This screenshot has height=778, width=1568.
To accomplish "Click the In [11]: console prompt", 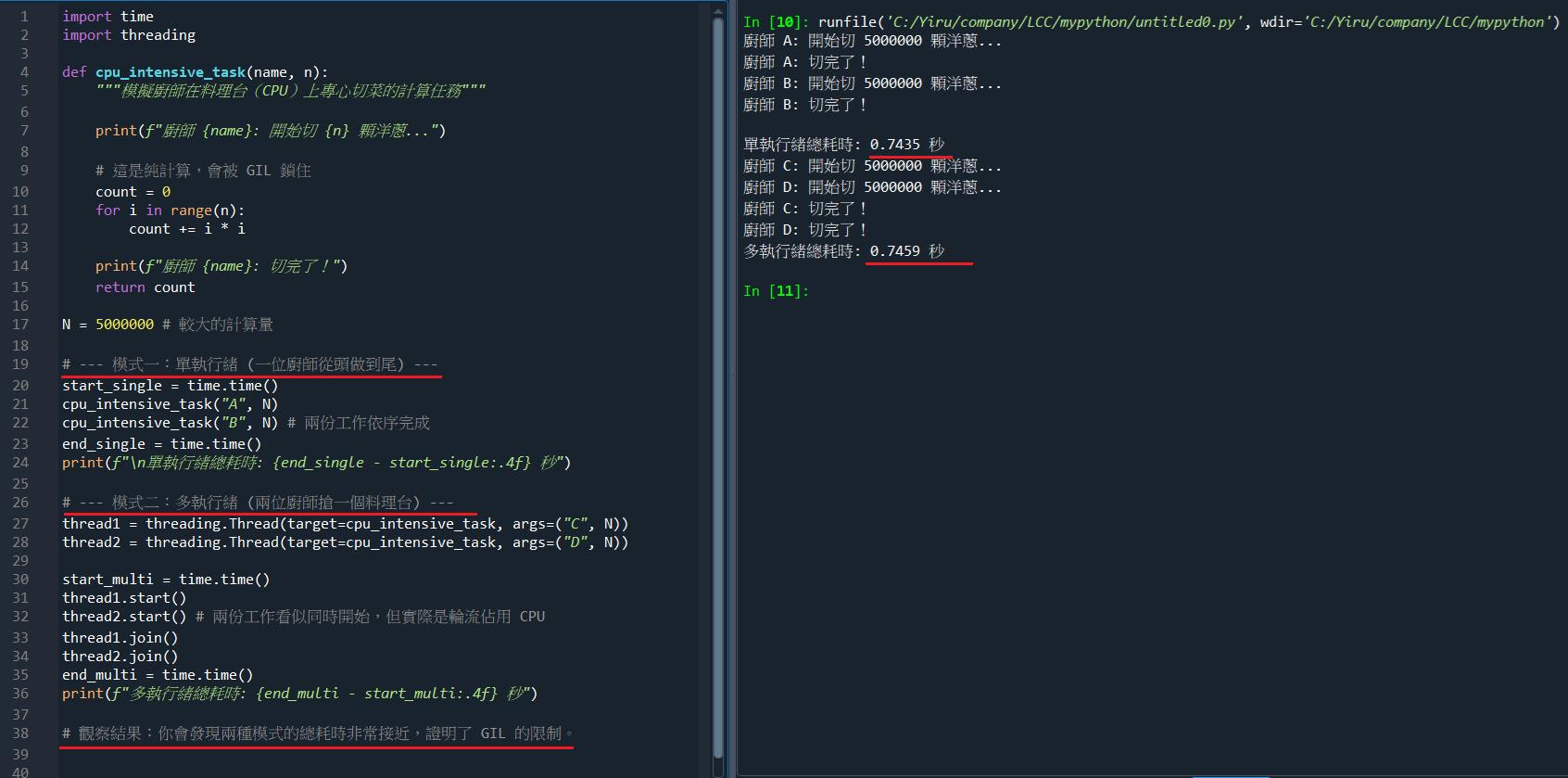I will point(776,291).
